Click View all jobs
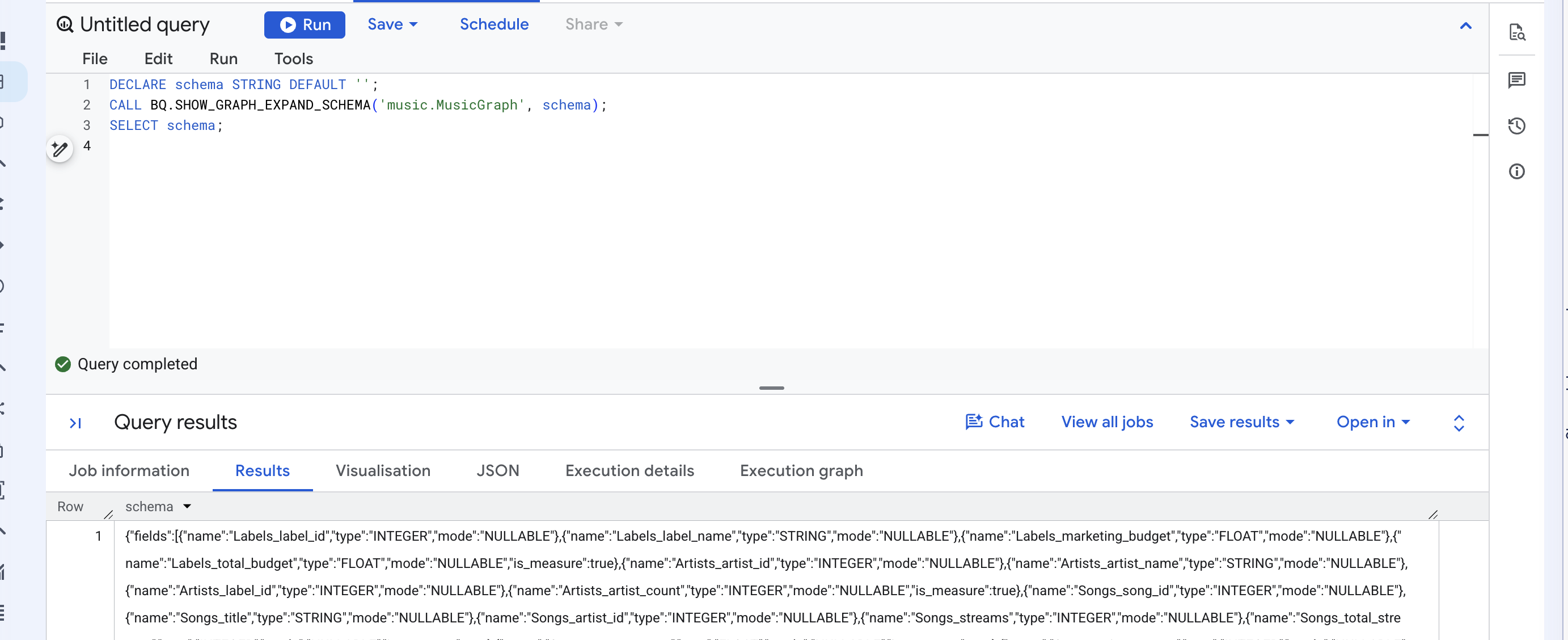Screen dimensions: 1568x640 [1106, 422]
